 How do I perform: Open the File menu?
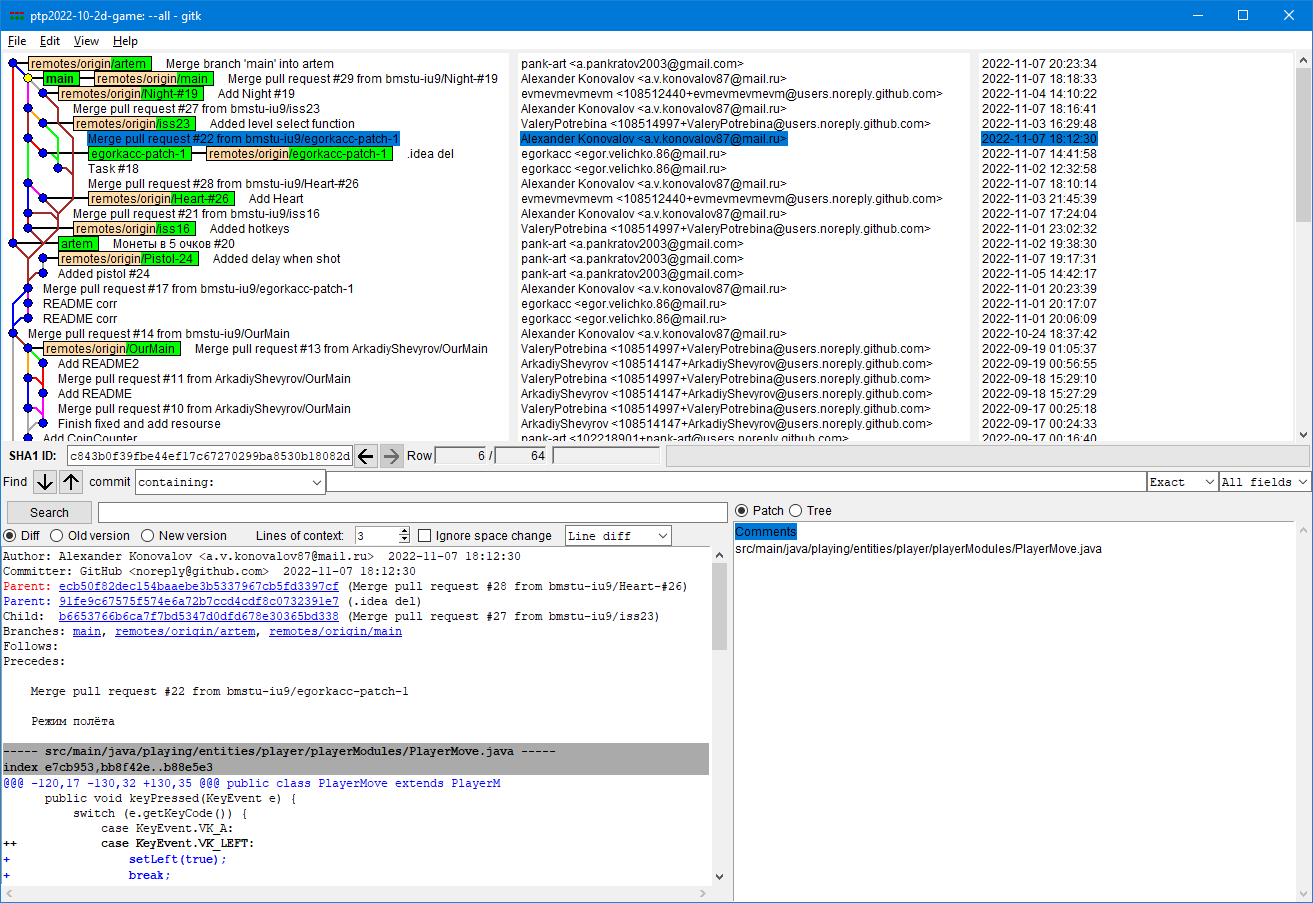pyautogui.click(x=16, y=41)
